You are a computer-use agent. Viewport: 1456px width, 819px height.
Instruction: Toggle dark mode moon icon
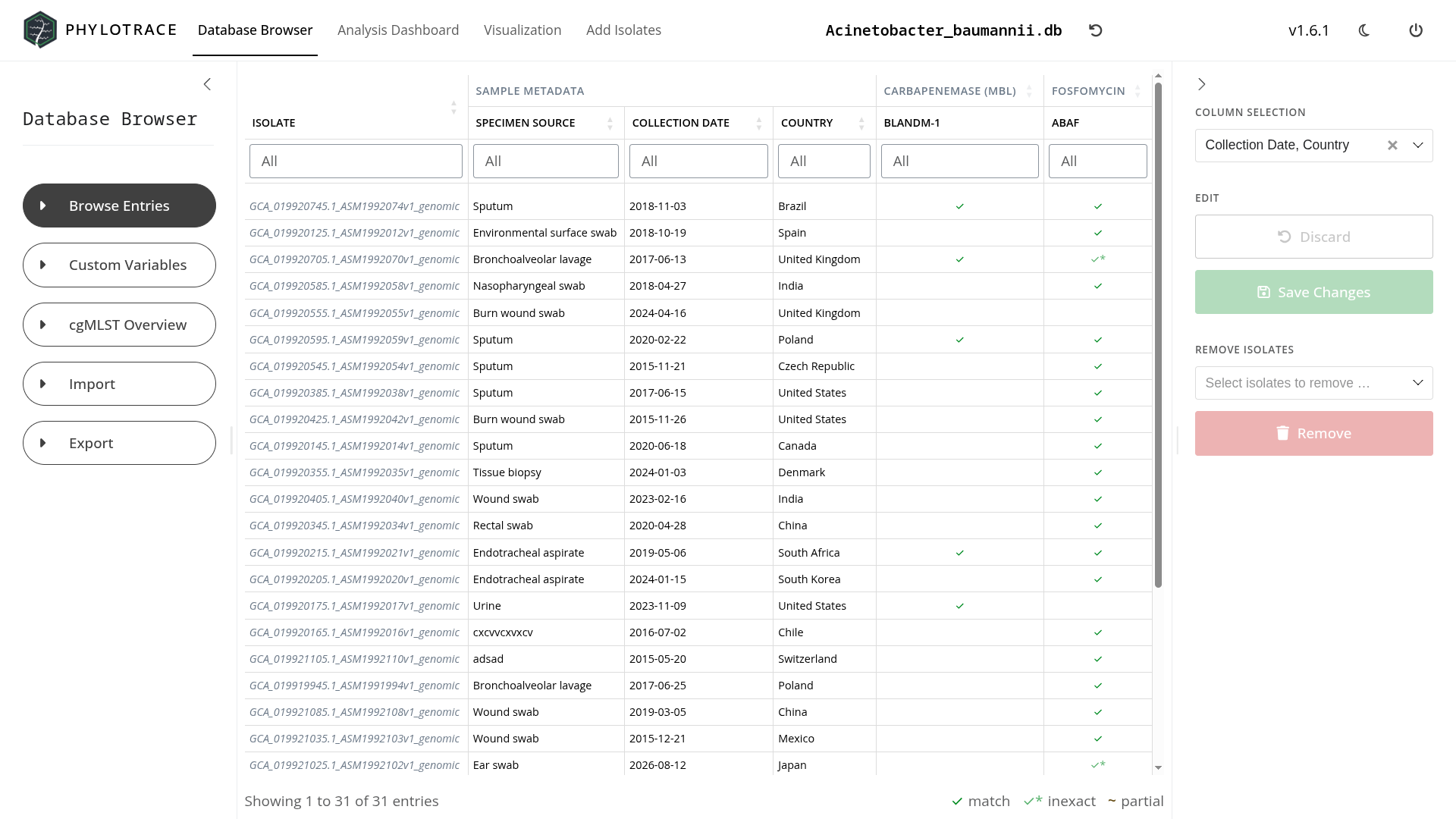[1364, 30]
